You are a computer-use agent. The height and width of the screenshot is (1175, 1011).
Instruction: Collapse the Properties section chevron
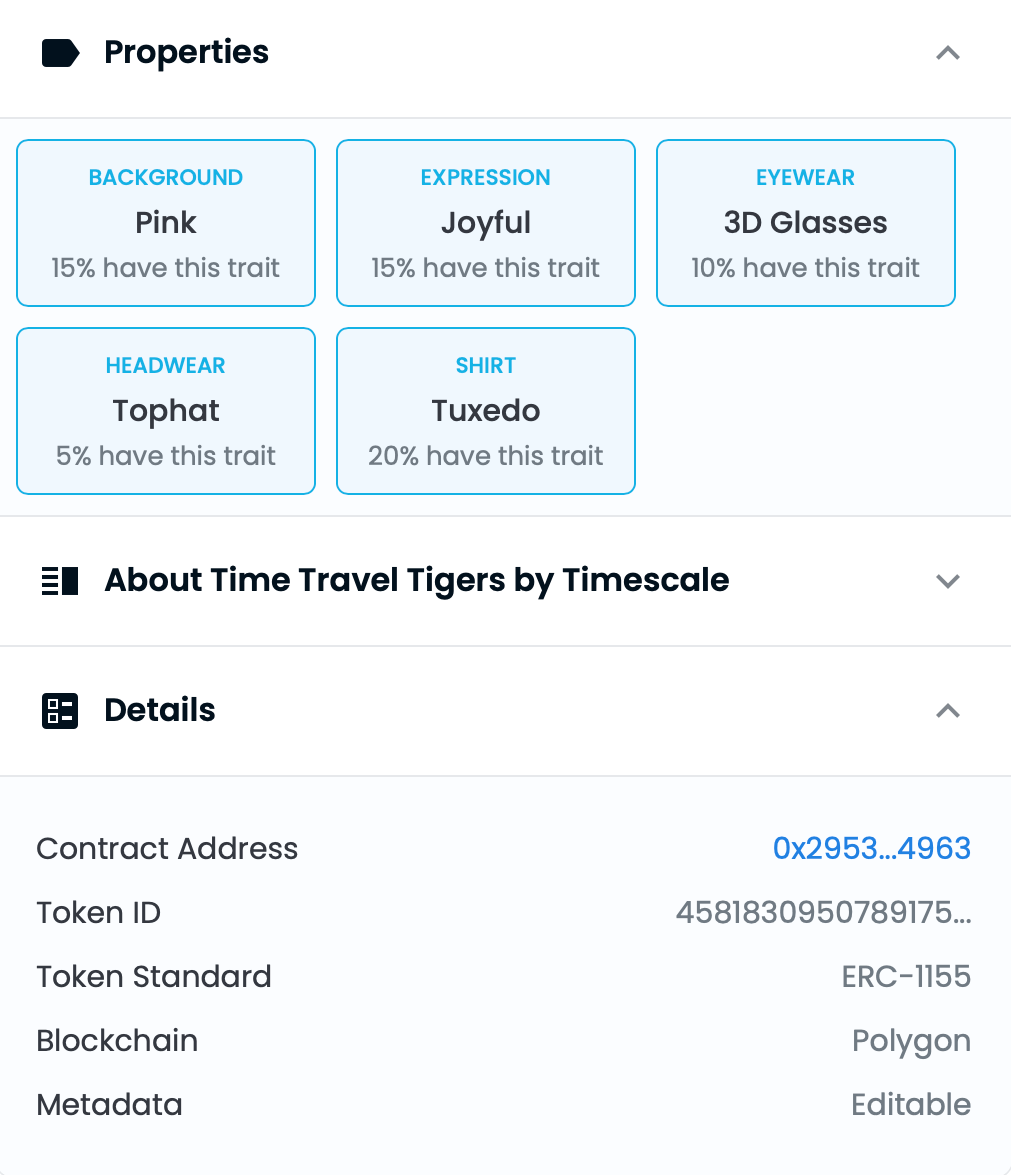pyautogui.click(x=947, y=53)
